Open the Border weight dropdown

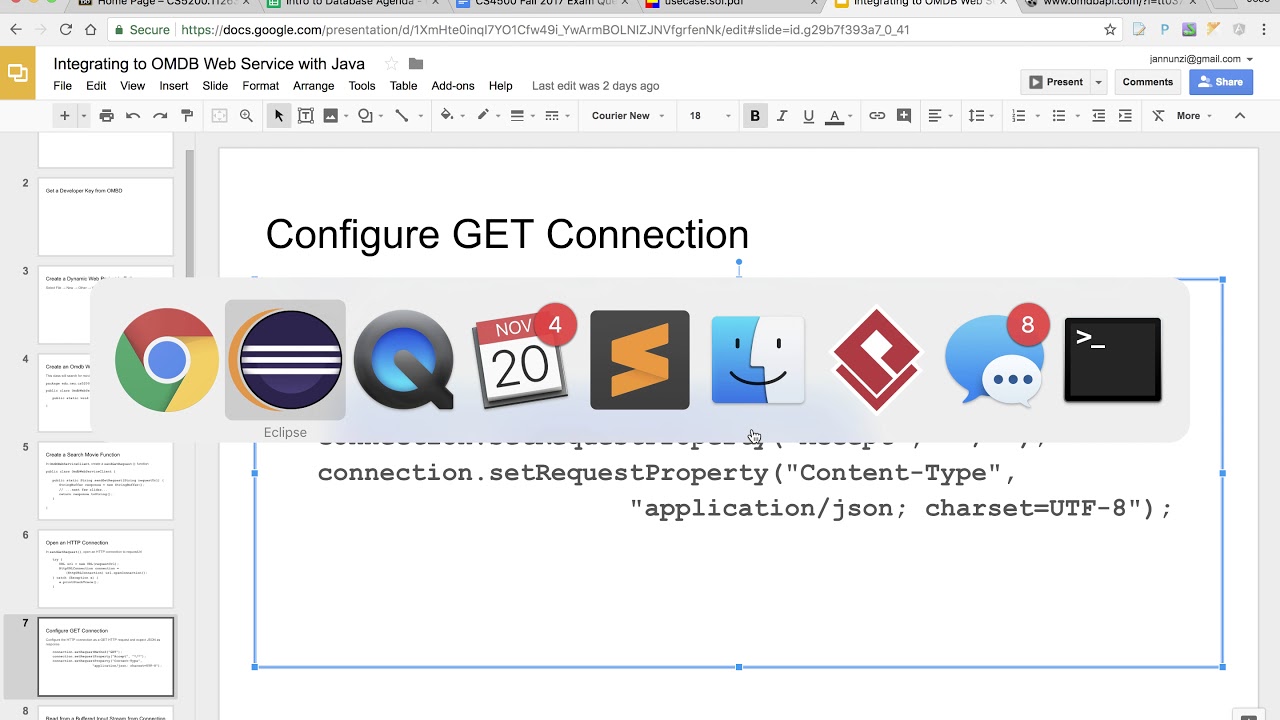pos(522,116)
